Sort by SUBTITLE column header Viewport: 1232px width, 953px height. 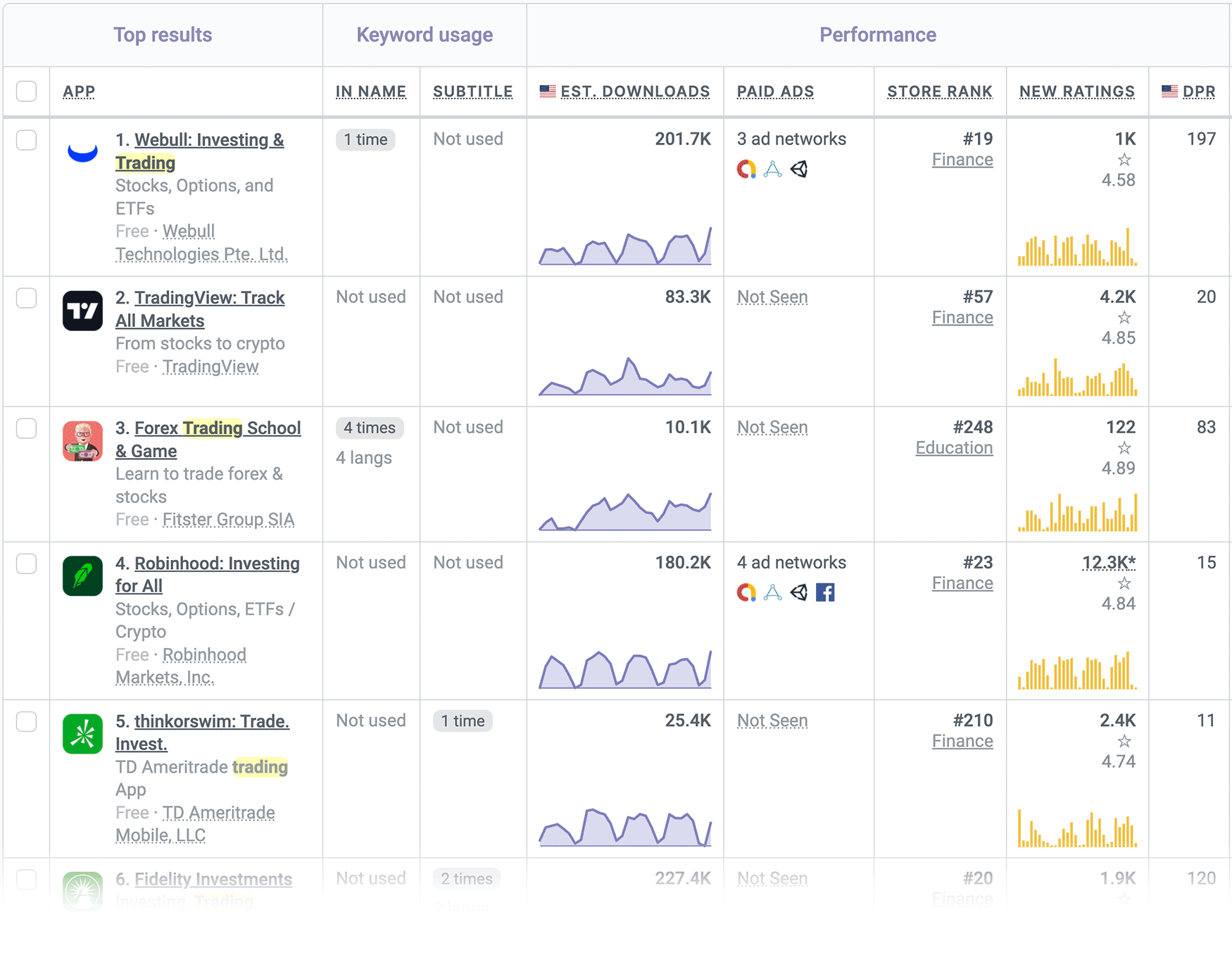point(473,92)
